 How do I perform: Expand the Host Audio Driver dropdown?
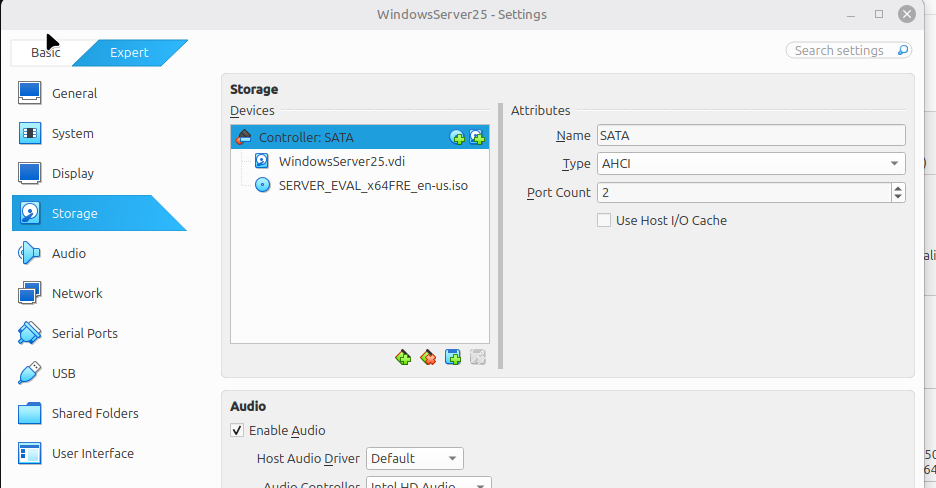[x=415, y=458]
